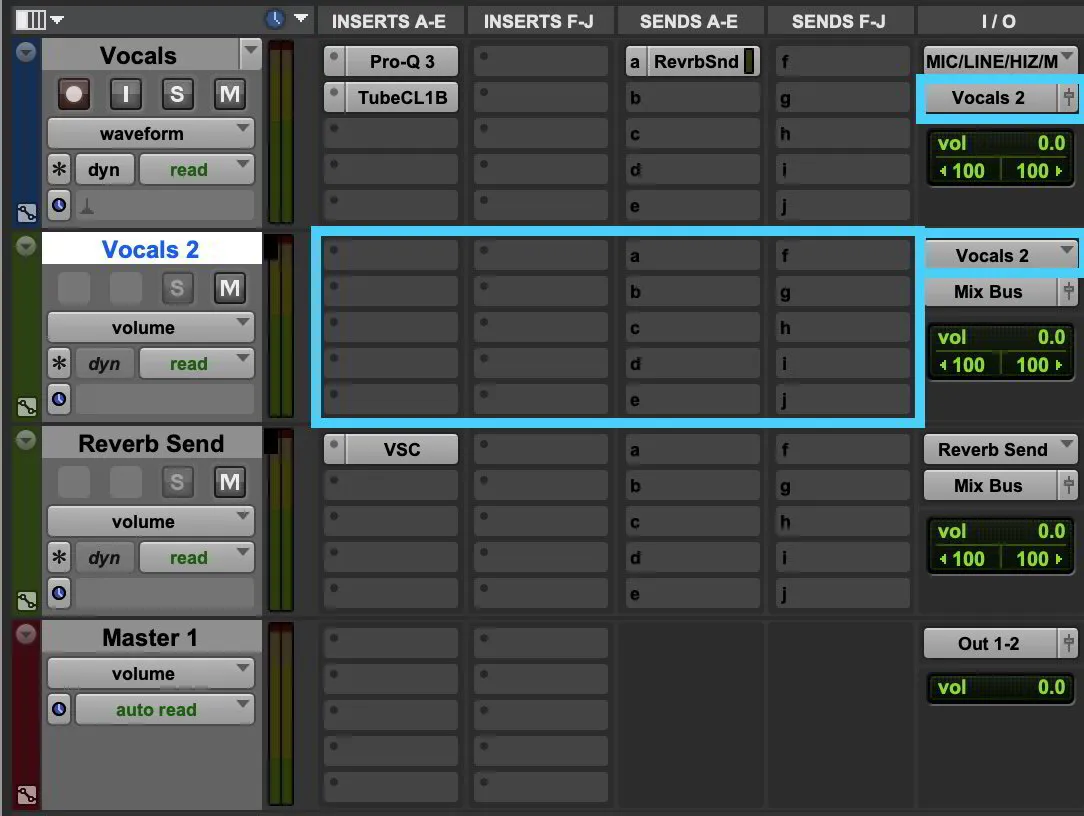Click the INSERTS F-J column header
Image resolution: width=1084 pixels, height=816 pixels.
pyautogui.click(x=540, y=20)
